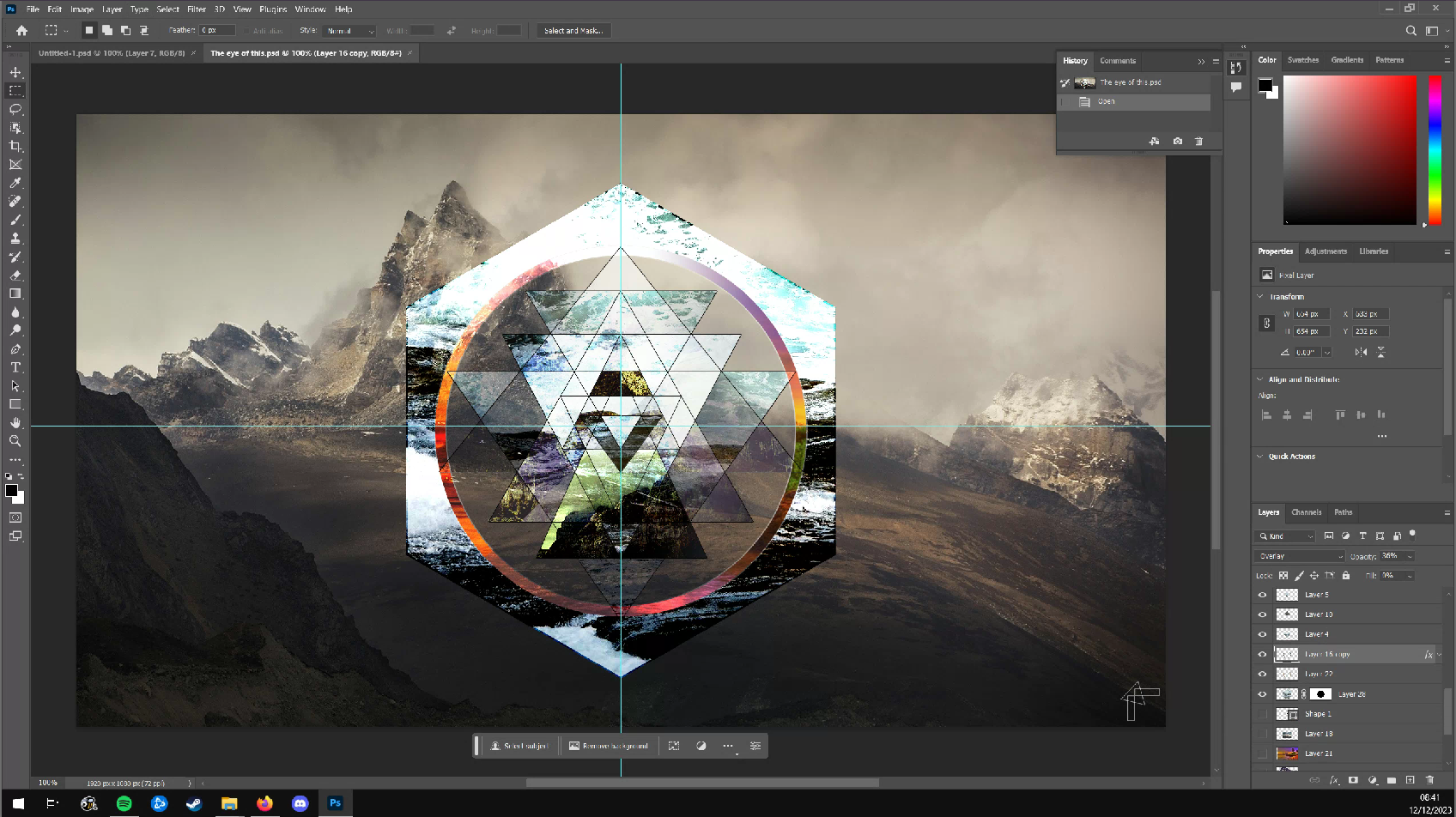Hide Layer 5 using its eye icon
Image resolution: width=1456 pixels, height=817 pixels.
1262,595
